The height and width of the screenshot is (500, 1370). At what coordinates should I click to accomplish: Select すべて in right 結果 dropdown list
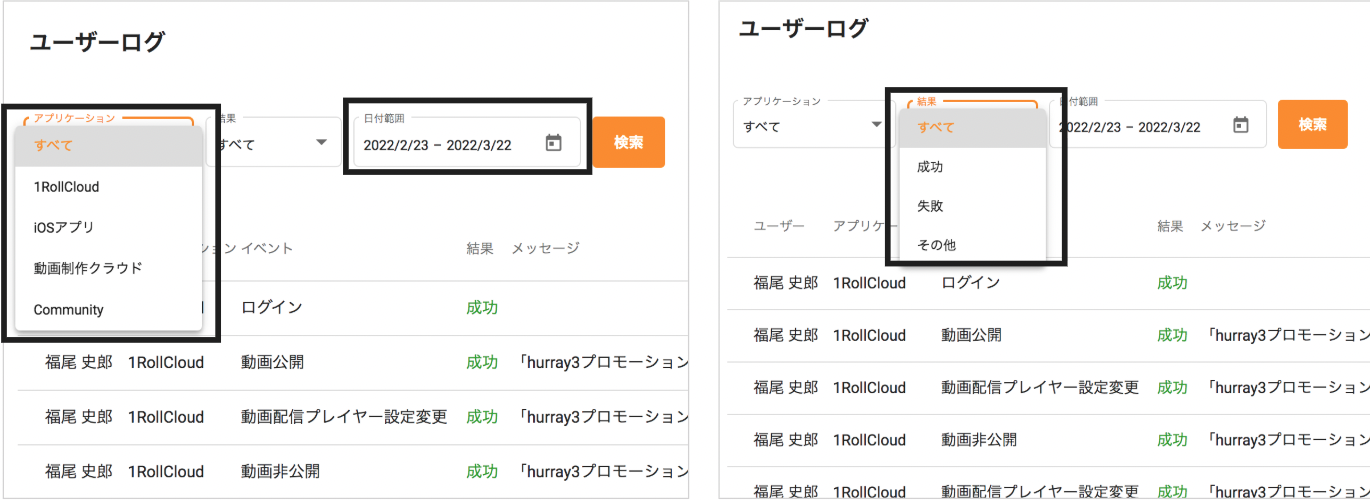click(973, 127)
